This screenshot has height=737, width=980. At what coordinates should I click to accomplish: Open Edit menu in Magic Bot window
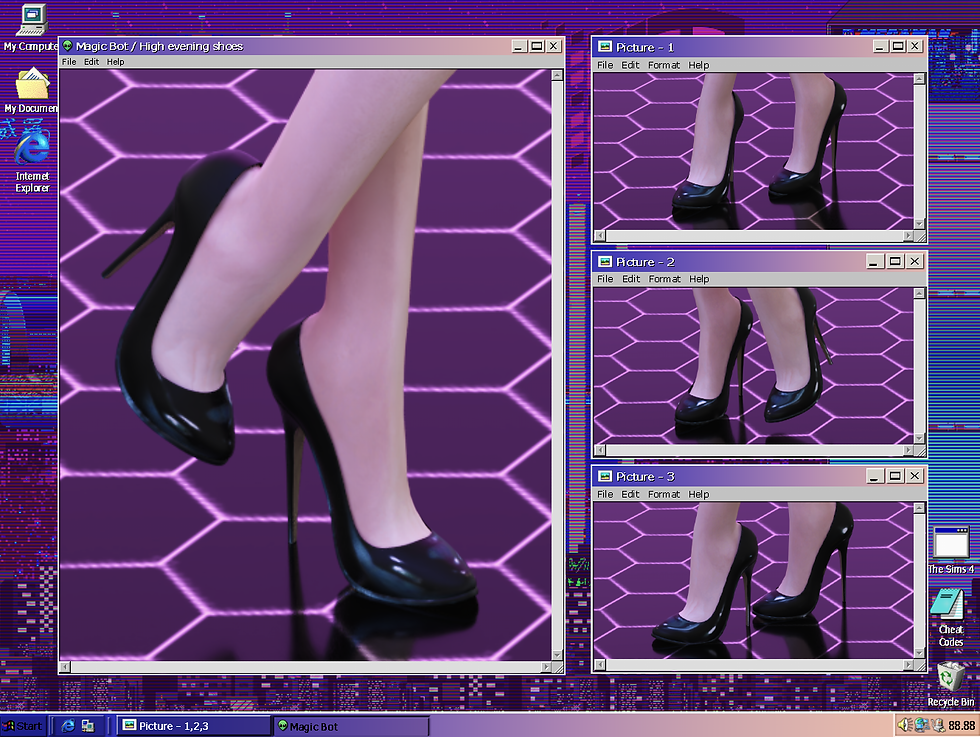tap(91, 62)
